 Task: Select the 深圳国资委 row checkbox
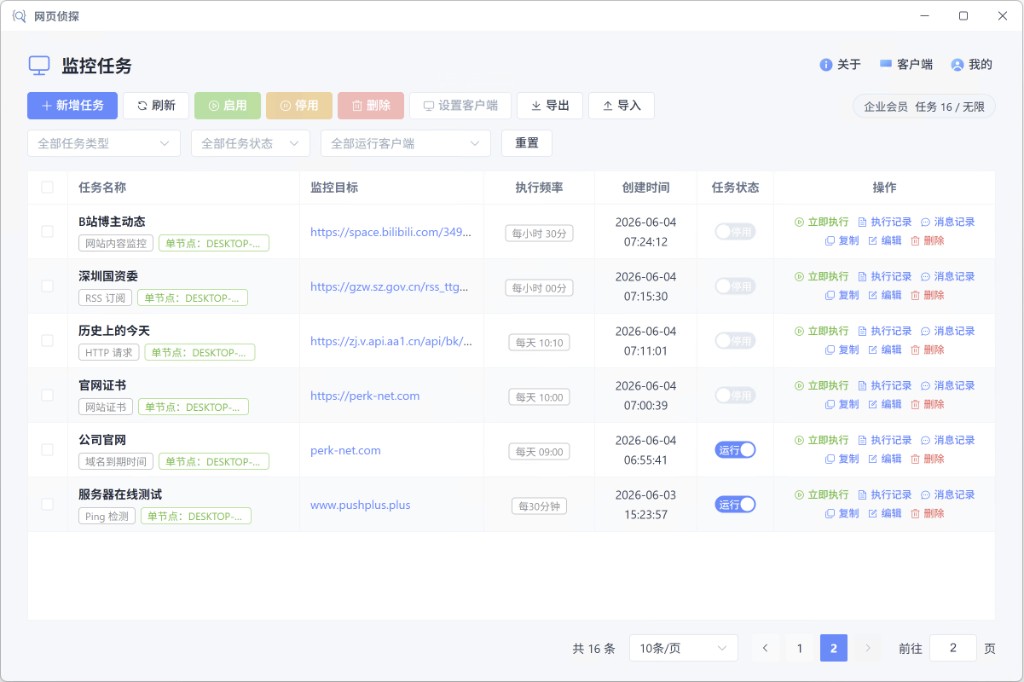[47, 286]
